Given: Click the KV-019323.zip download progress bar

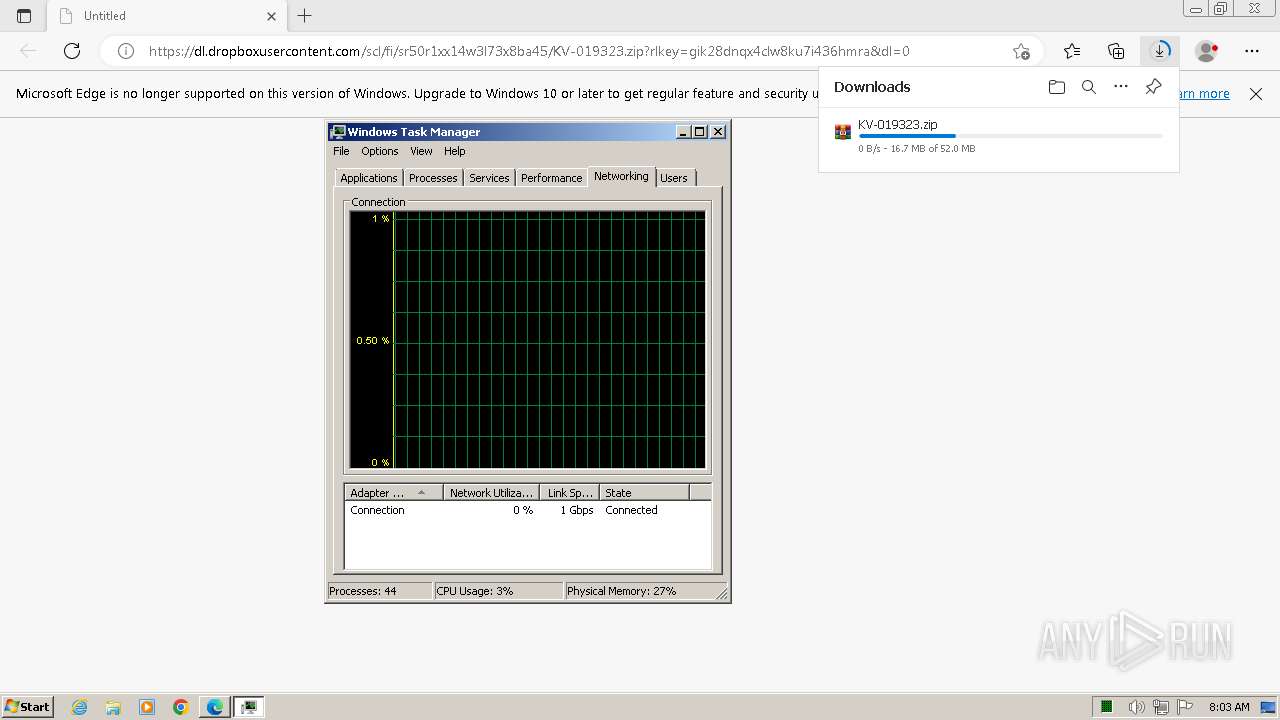Looking at the screenshot, I should coord(1010,136).
